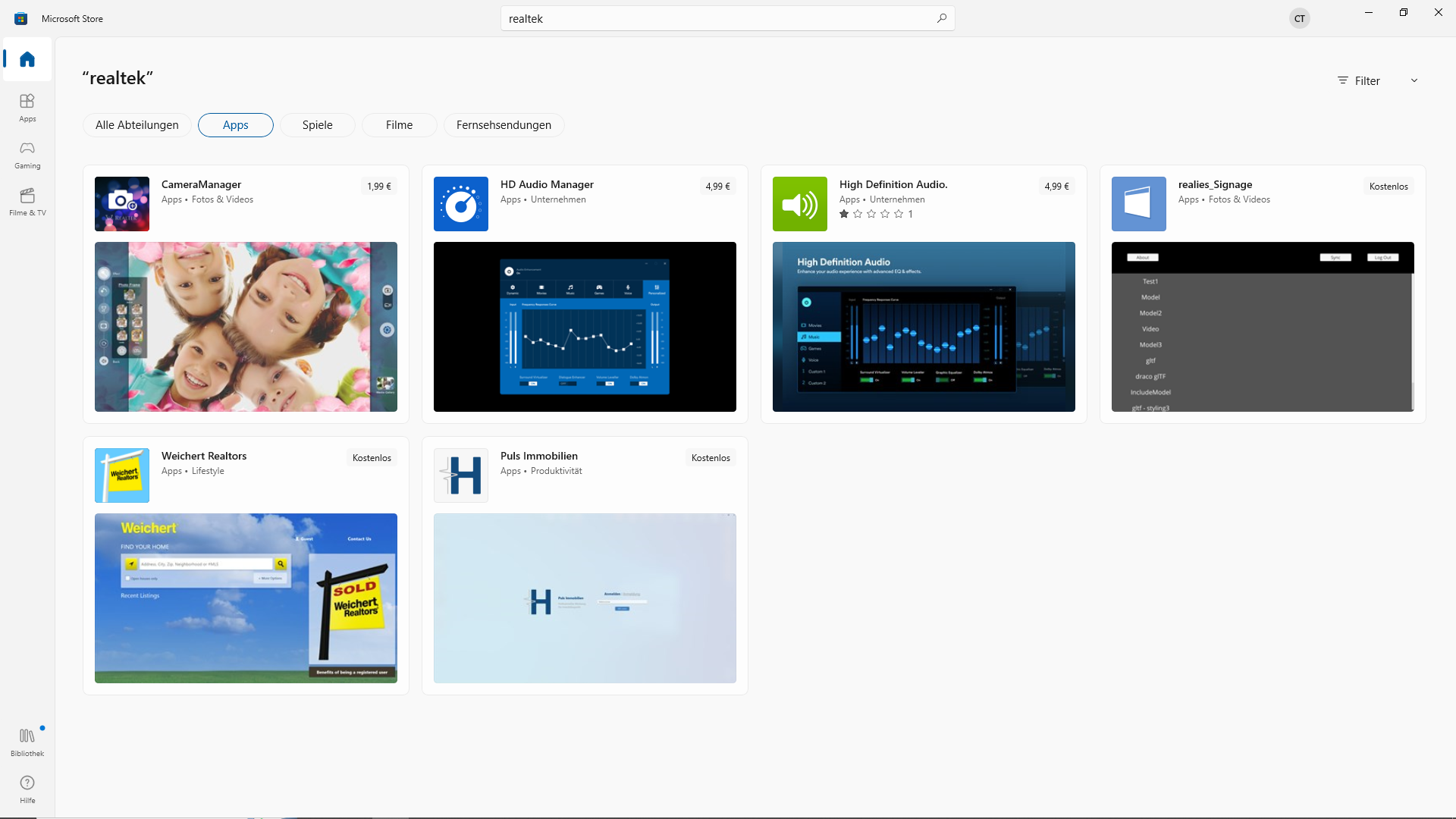This screenshot has width=1456, height=819.
Task: Click Kostenlos on Weichert Realtors
Action: [372, 458]
